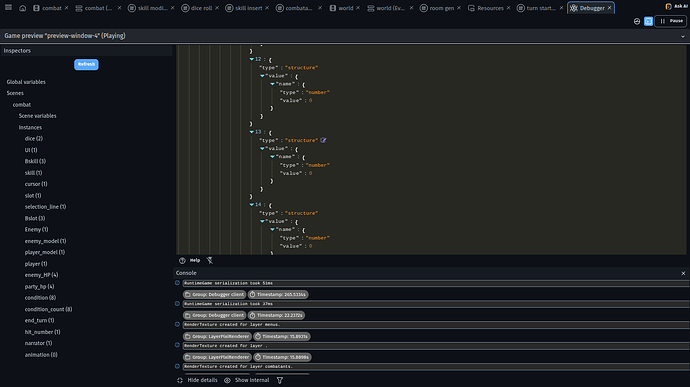Click Timestamp: 205.5334s chip

[x=278, y=295]
